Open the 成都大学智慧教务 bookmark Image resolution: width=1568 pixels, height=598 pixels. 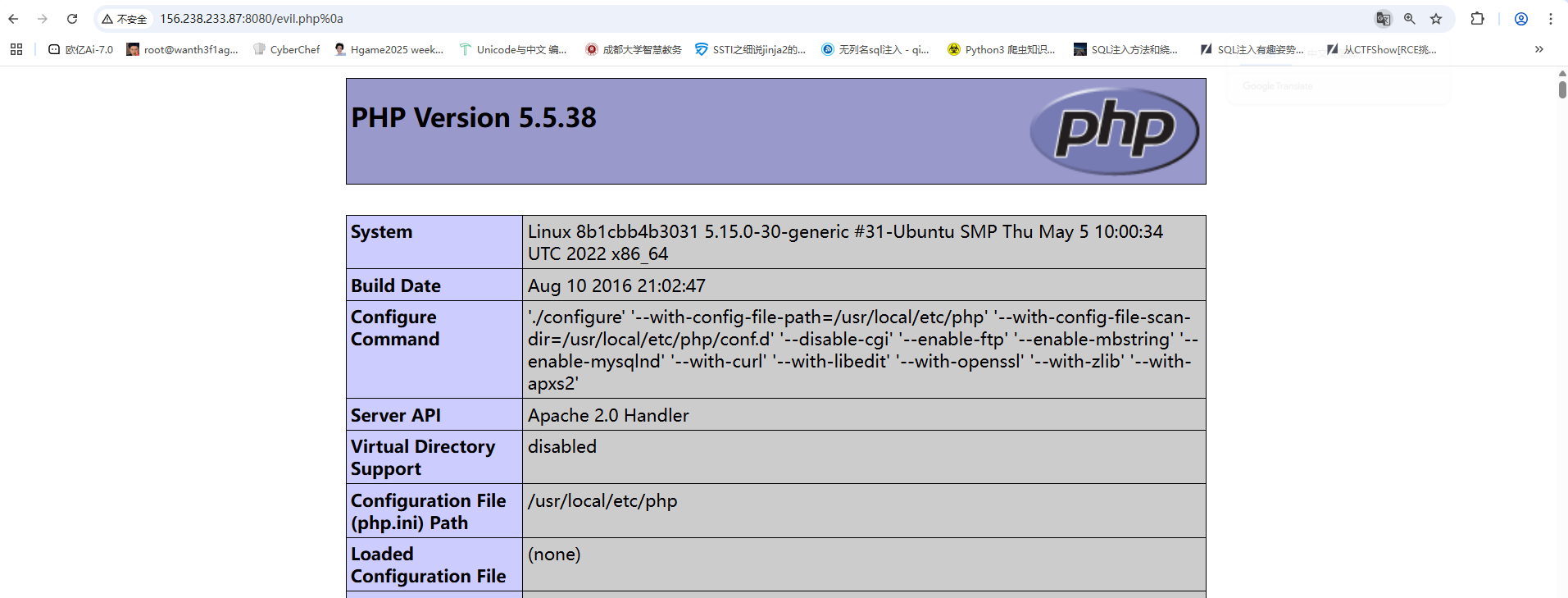(634, 49)
